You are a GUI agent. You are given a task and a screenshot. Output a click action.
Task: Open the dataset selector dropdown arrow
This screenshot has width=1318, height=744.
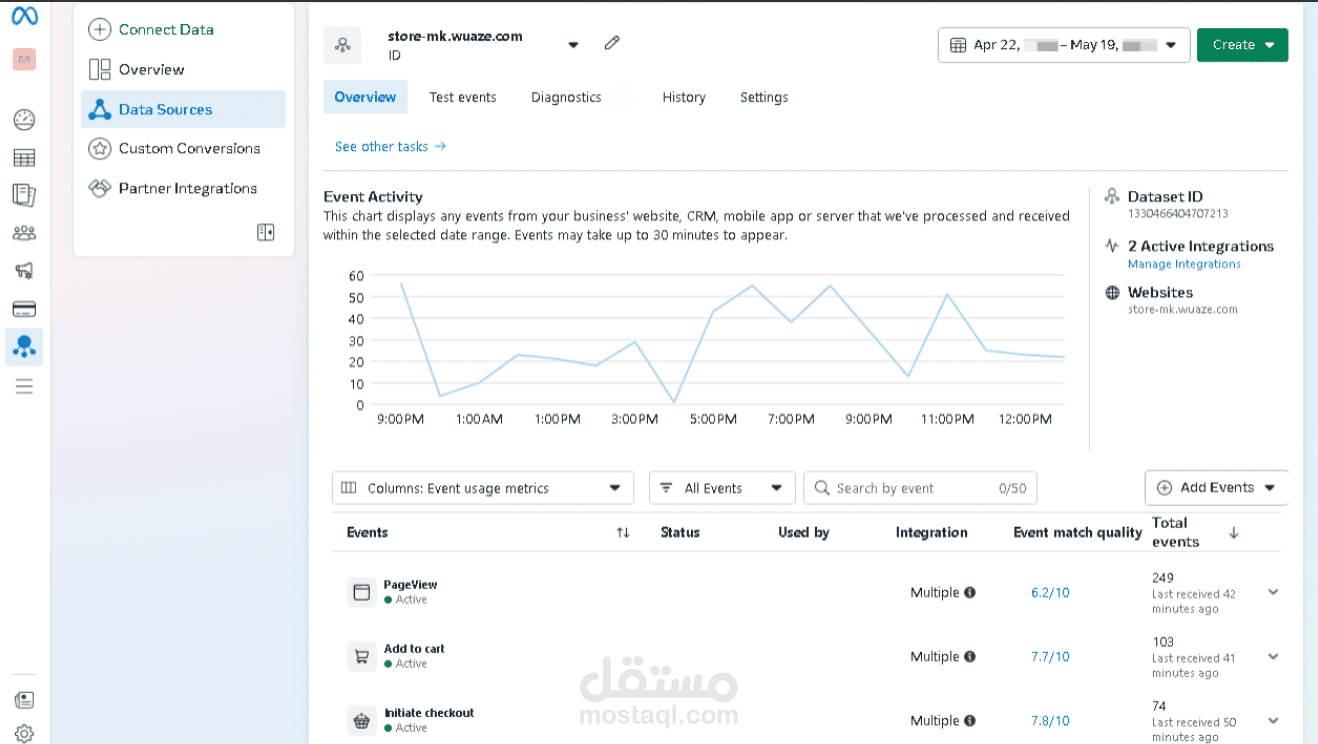pyautogui.click(x=573, y=45)
